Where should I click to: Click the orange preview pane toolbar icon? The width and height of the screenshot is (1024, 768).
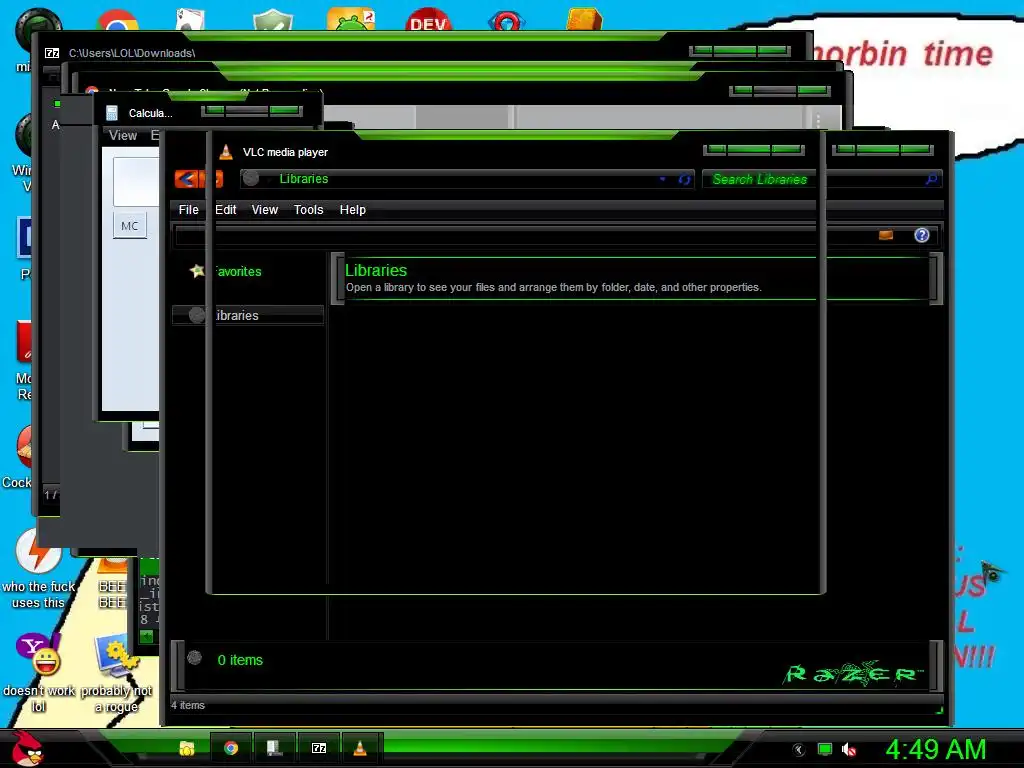(886, 235)
